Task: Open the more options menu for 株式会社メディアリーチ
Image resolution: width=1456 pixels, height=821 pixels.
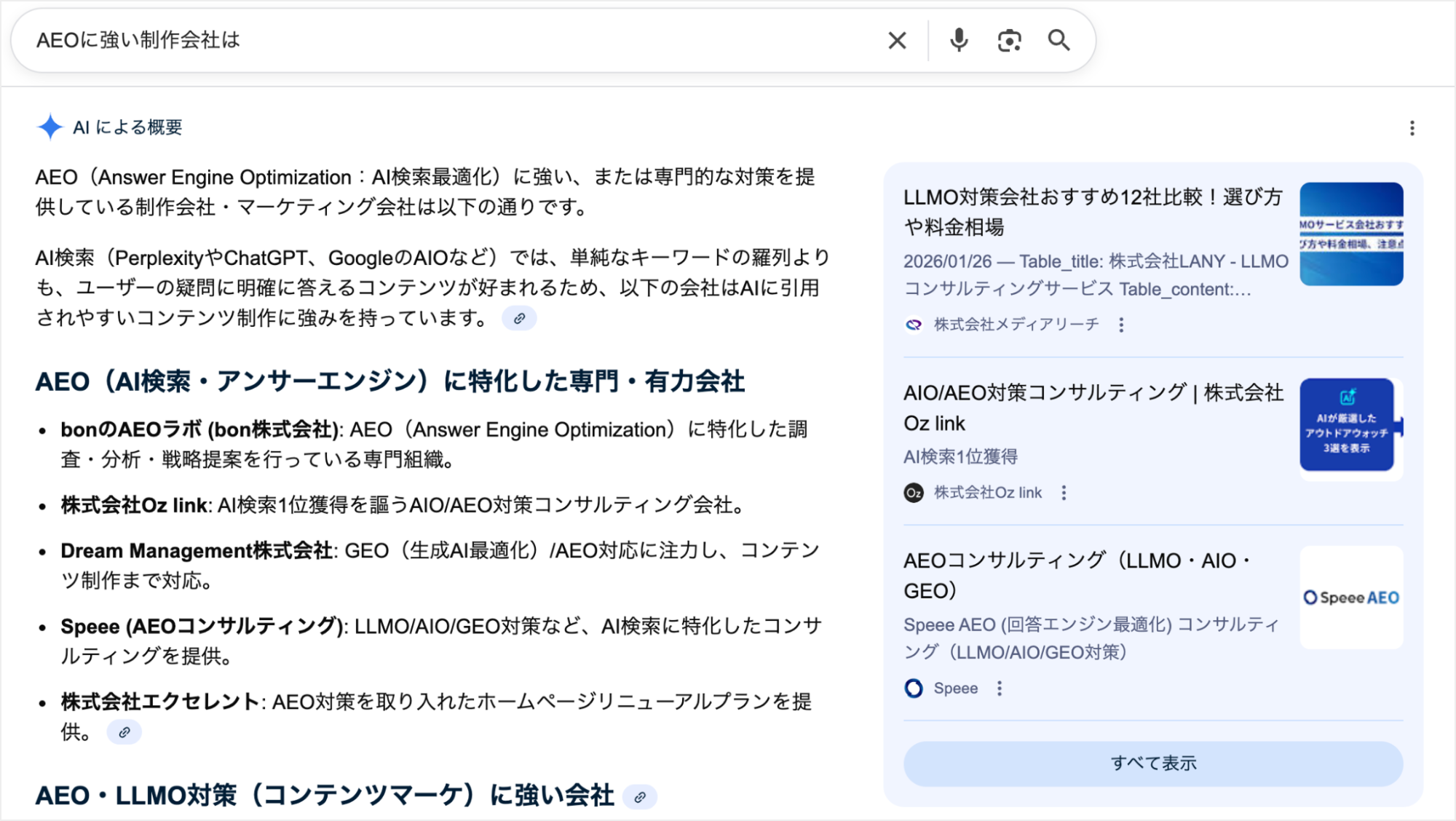Action: 1121,325
